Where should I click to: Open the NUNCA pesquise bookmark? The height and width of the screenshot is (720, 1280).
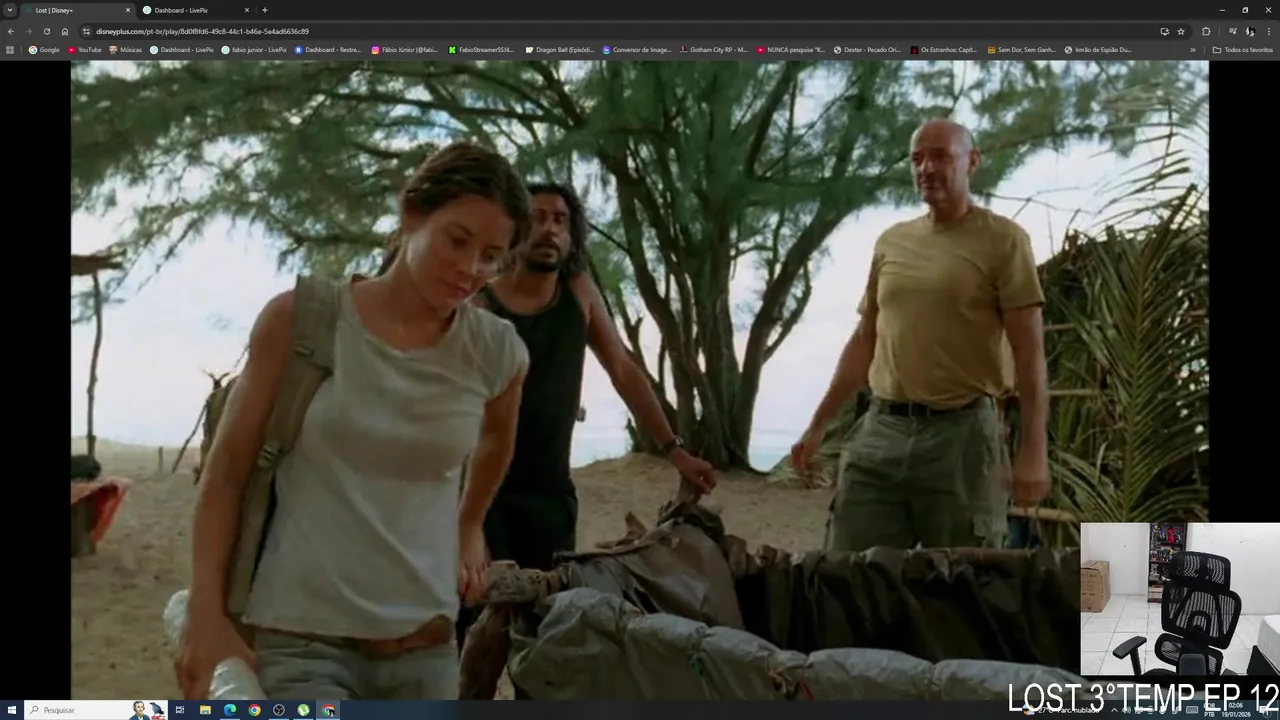(791, 49)
